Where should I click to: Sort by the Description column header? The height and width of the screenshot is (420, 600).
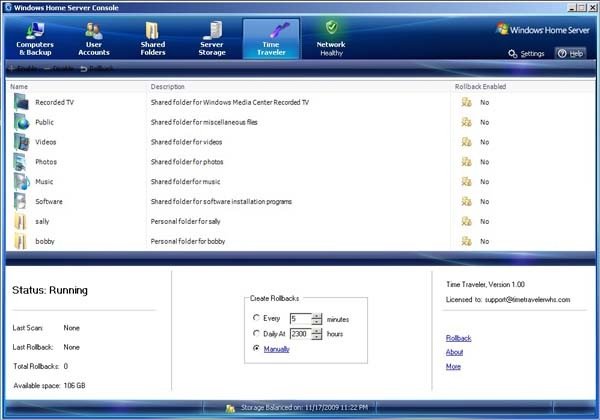click(x=168, y=87)
